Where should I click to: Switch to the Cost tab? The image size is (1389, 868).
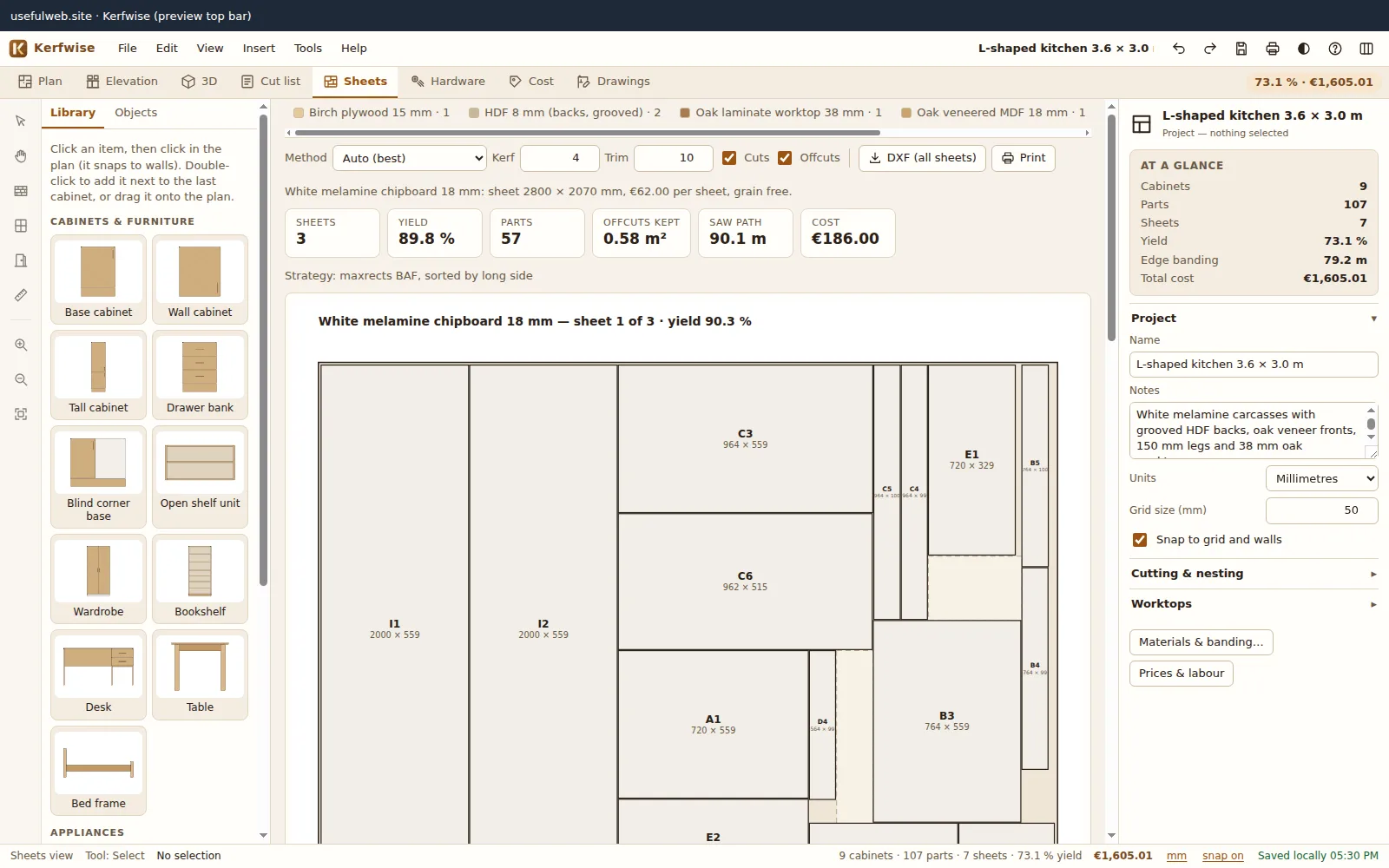click(x=531, y=82)
